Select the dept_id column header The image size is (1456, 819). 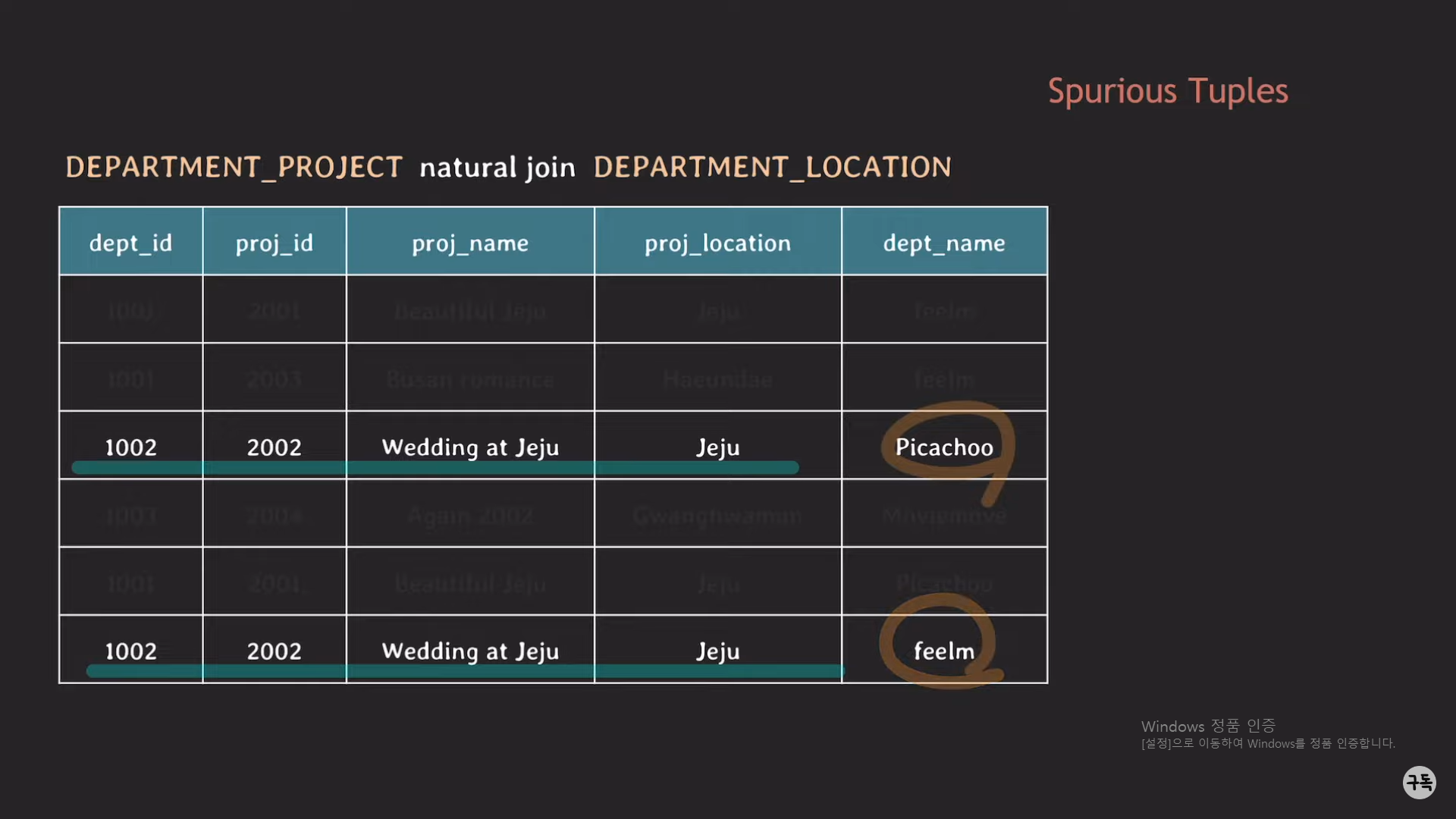click(130, 243)
